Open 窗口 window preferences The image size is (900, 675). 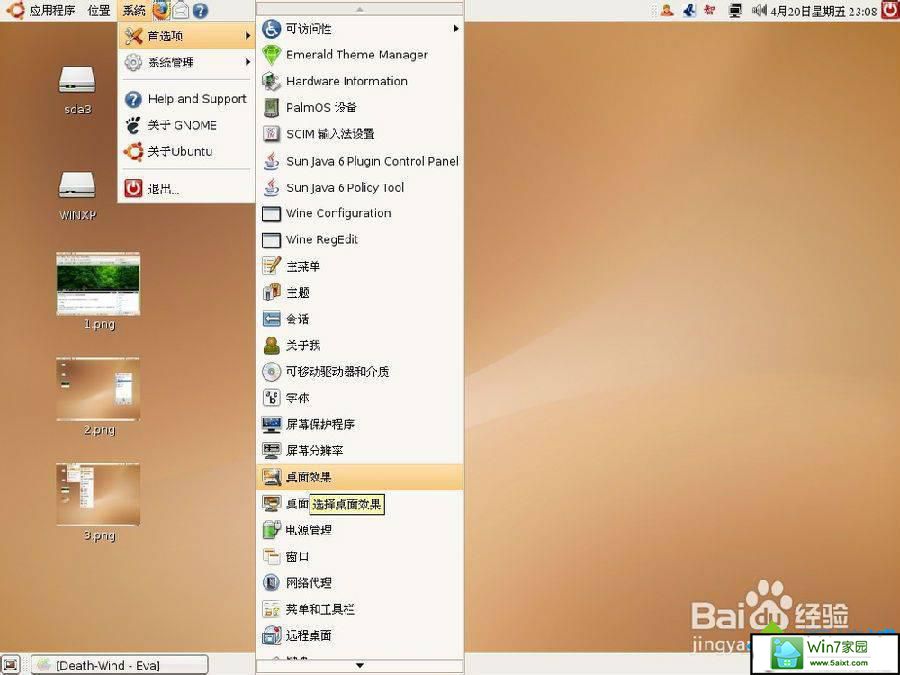(x=360, y=556)
